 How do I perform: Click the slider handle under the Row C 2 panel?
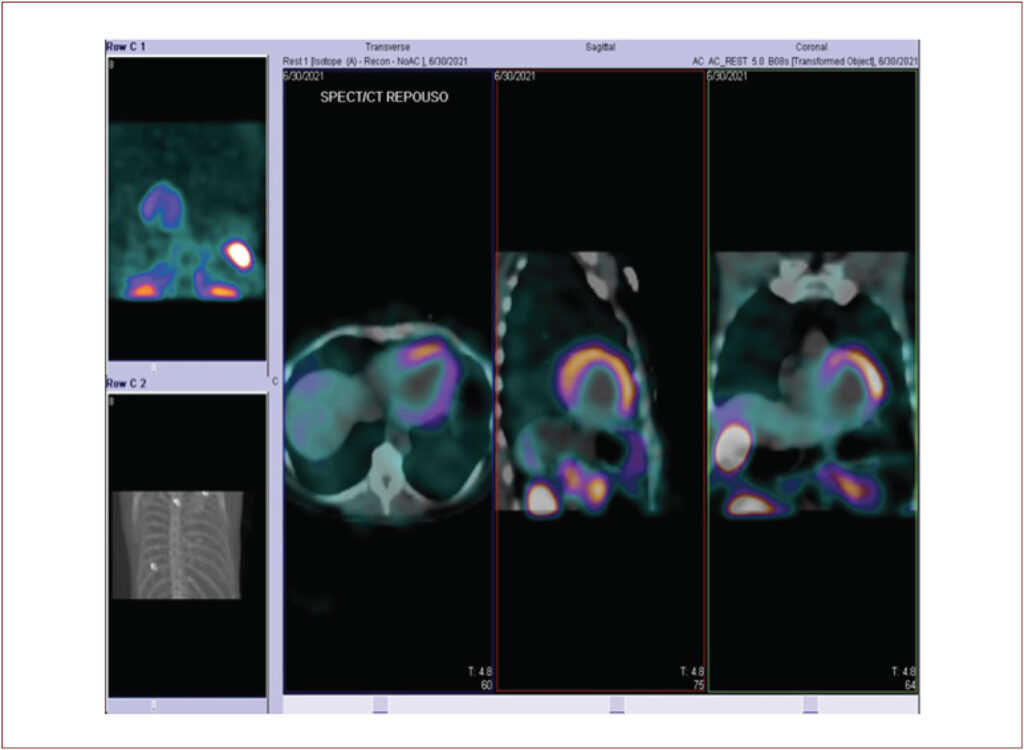[153, 706]
